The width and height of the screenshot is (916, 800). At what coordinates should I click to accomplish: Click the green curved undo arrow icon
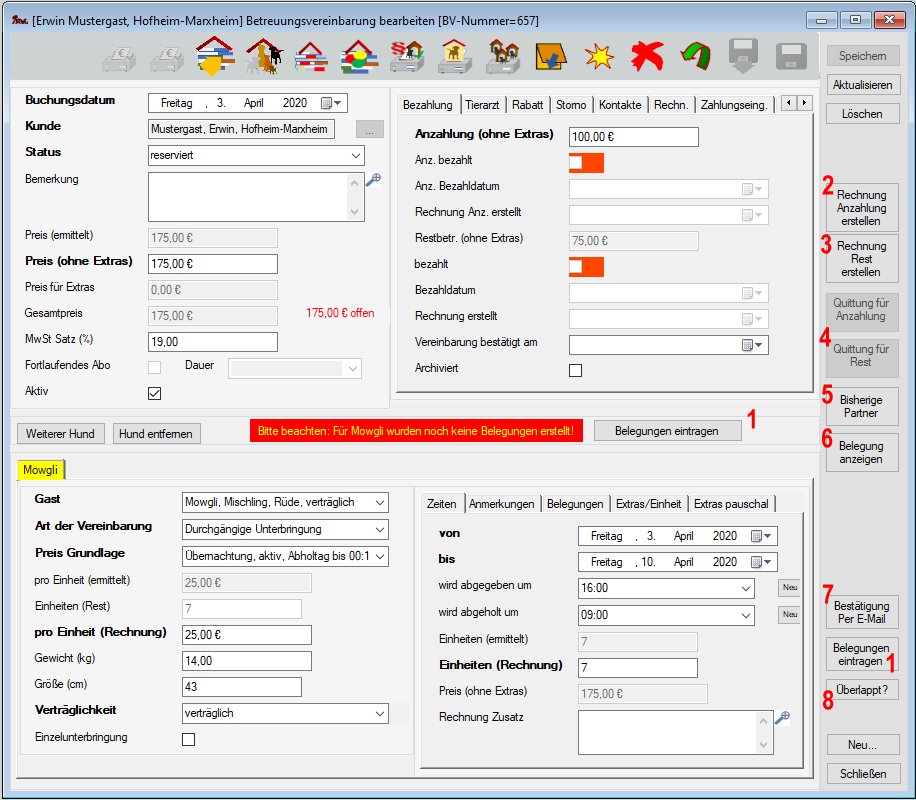coord(694,57)
